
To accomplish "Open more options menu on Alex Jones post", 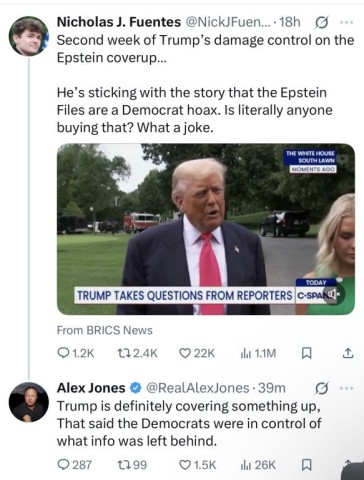I will coord(347,388).
